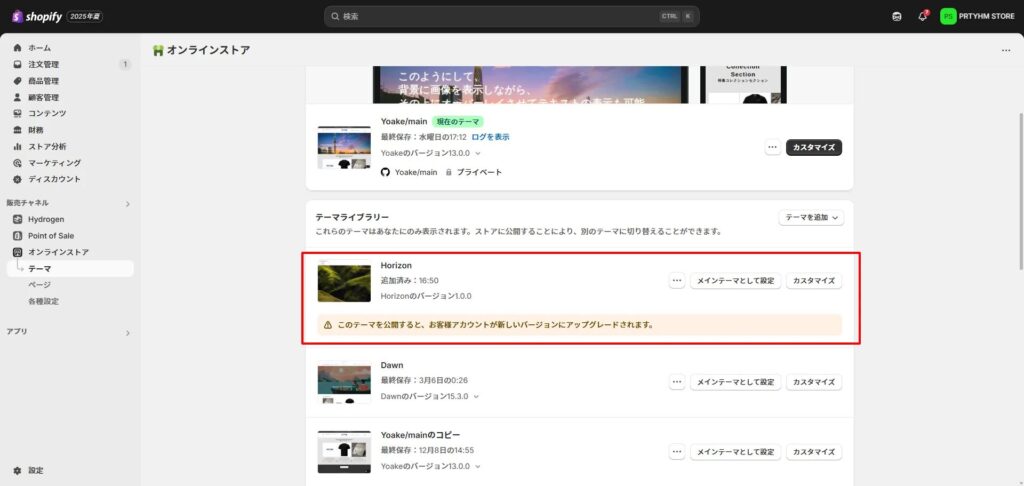Click the 現在のテーマ badge
Screen dimensions: 1024x486
point(457,122)
